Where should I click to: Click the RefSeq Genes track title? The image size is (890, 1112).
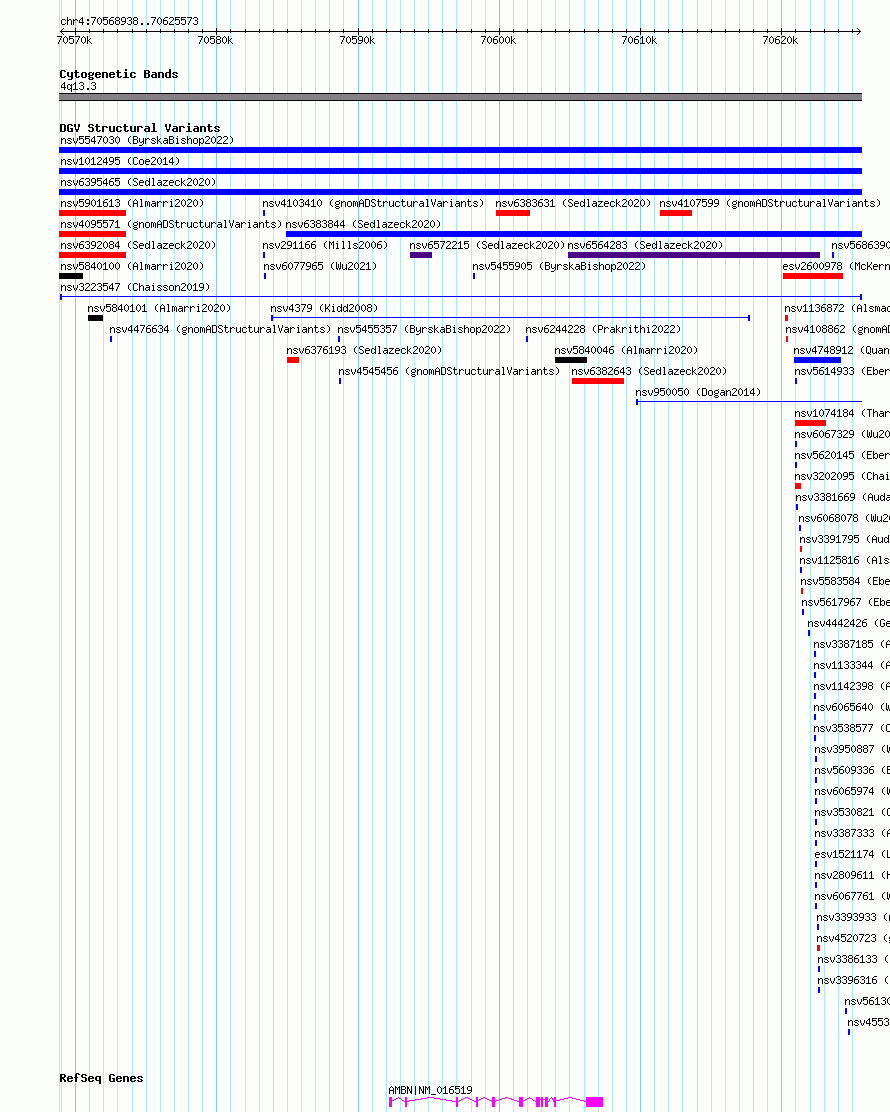tap(101, 1078)
